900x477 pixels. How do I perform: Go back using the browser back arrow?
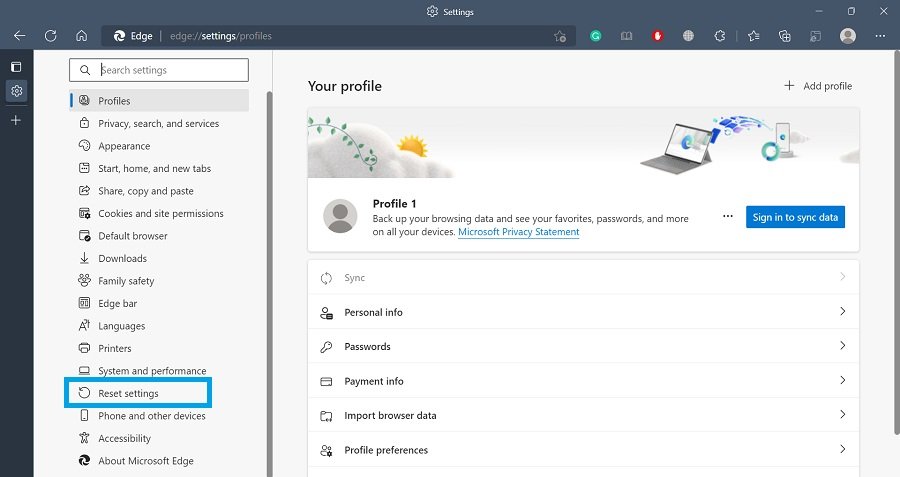[x=20, y=36]
